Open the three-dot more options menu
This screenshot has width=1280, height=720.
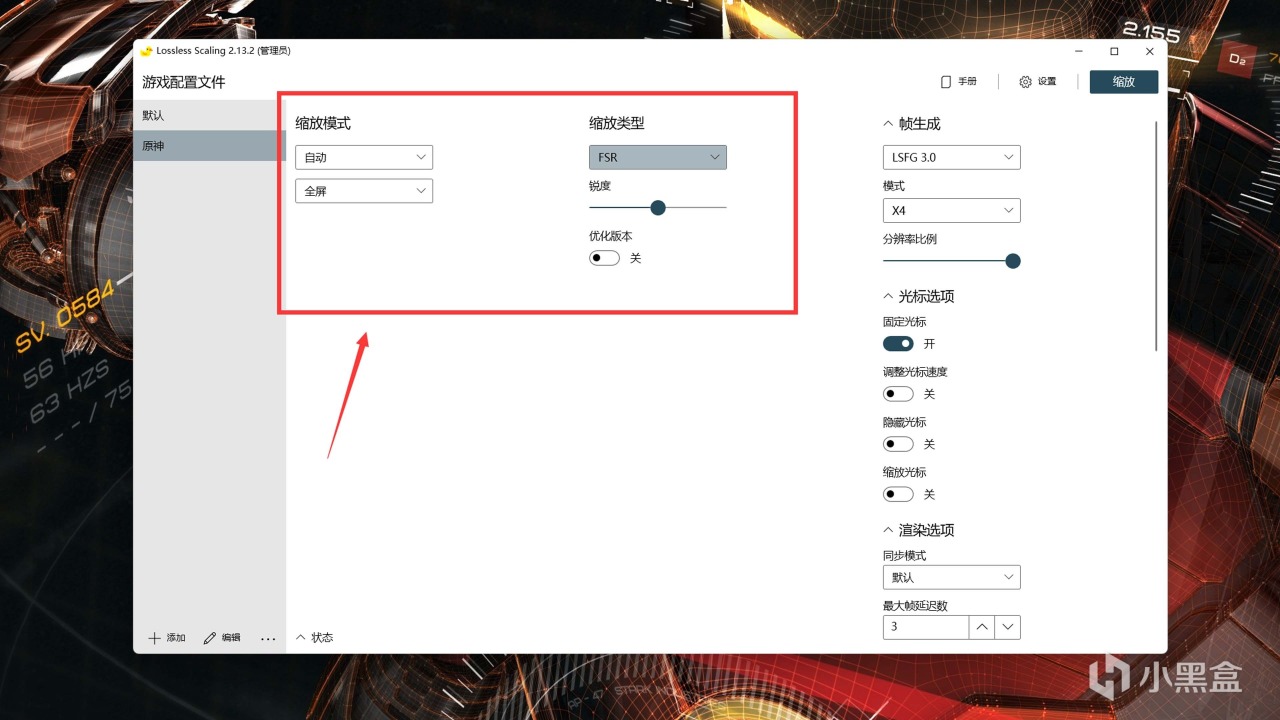click(x=268, y=638)
